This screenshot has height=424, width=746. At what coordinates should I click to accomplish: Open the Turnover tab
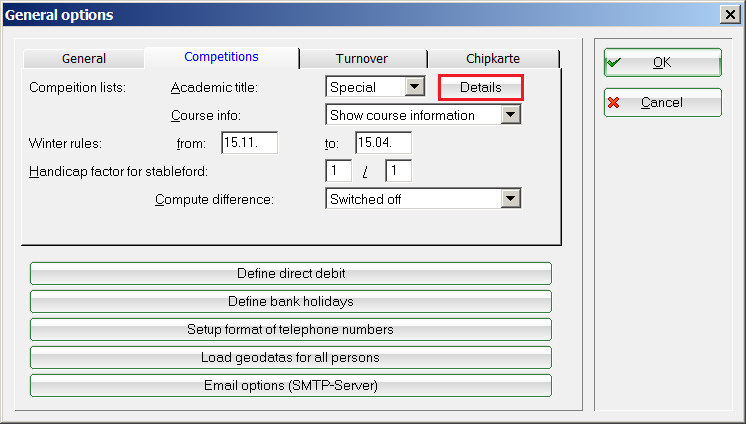(362, 59)
